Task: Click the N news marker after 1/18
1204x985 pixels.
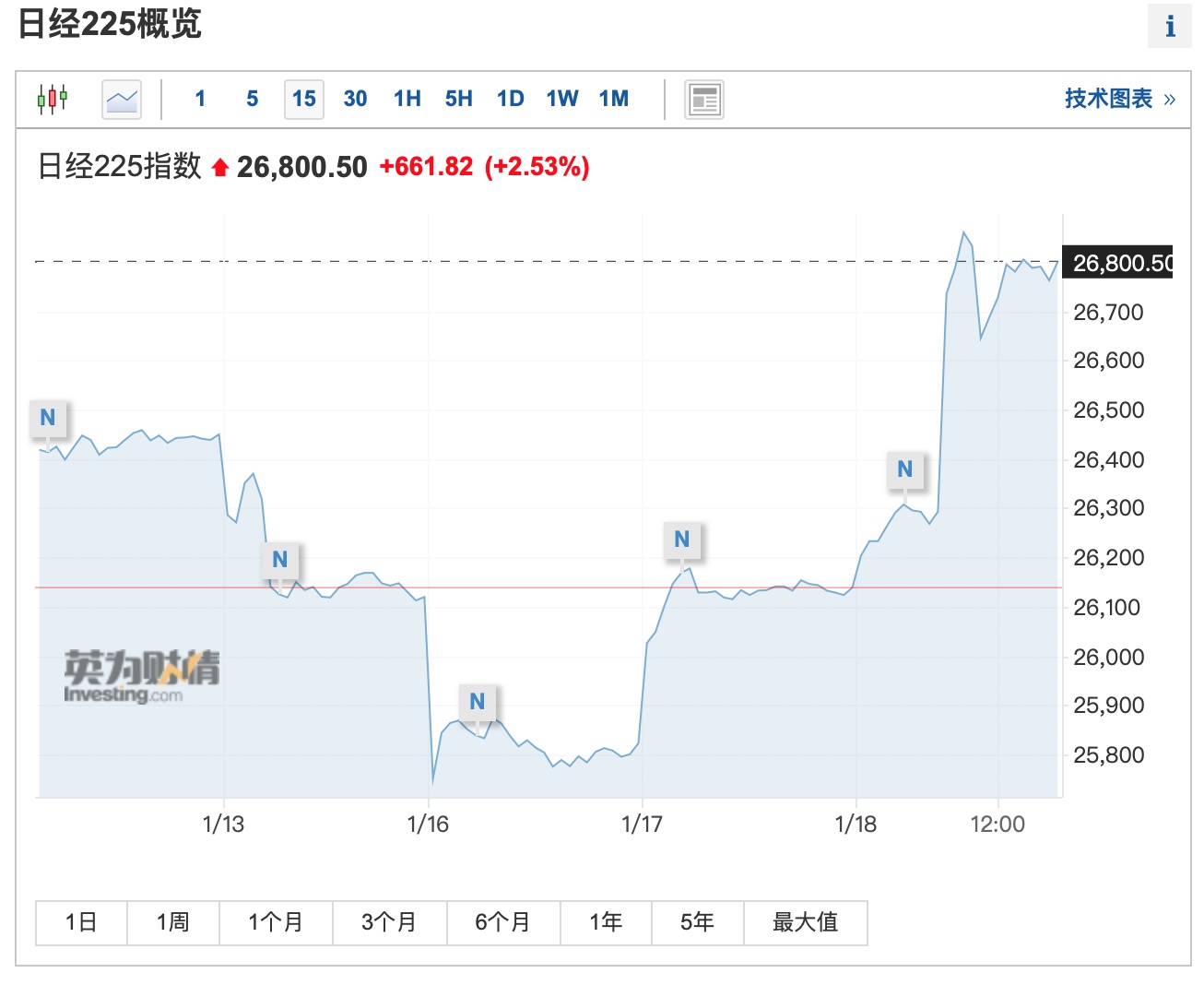Action: tap(905, 469)
